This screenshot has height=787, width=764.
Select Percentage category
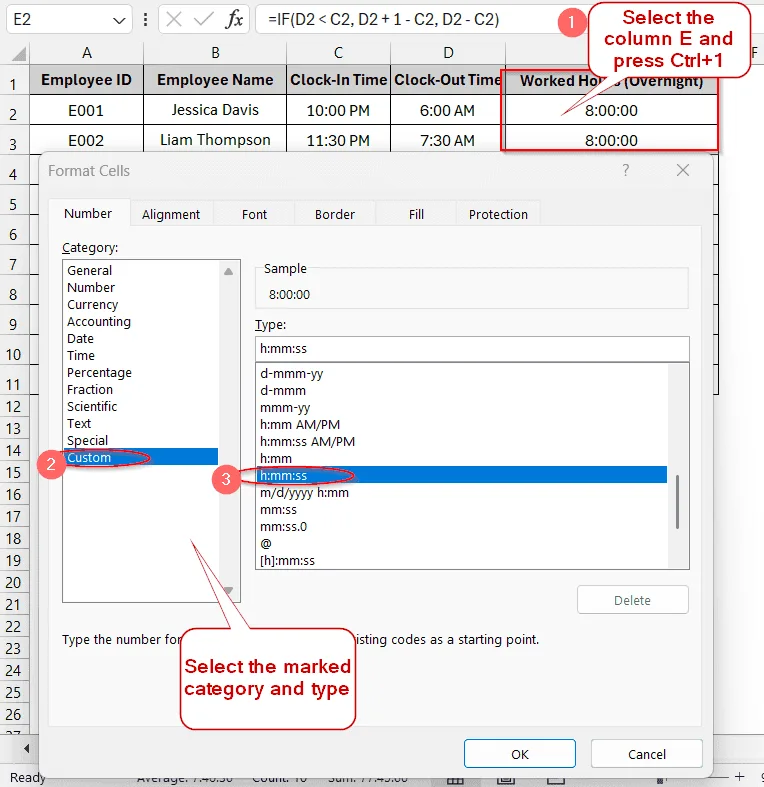[x=141, y=372]
